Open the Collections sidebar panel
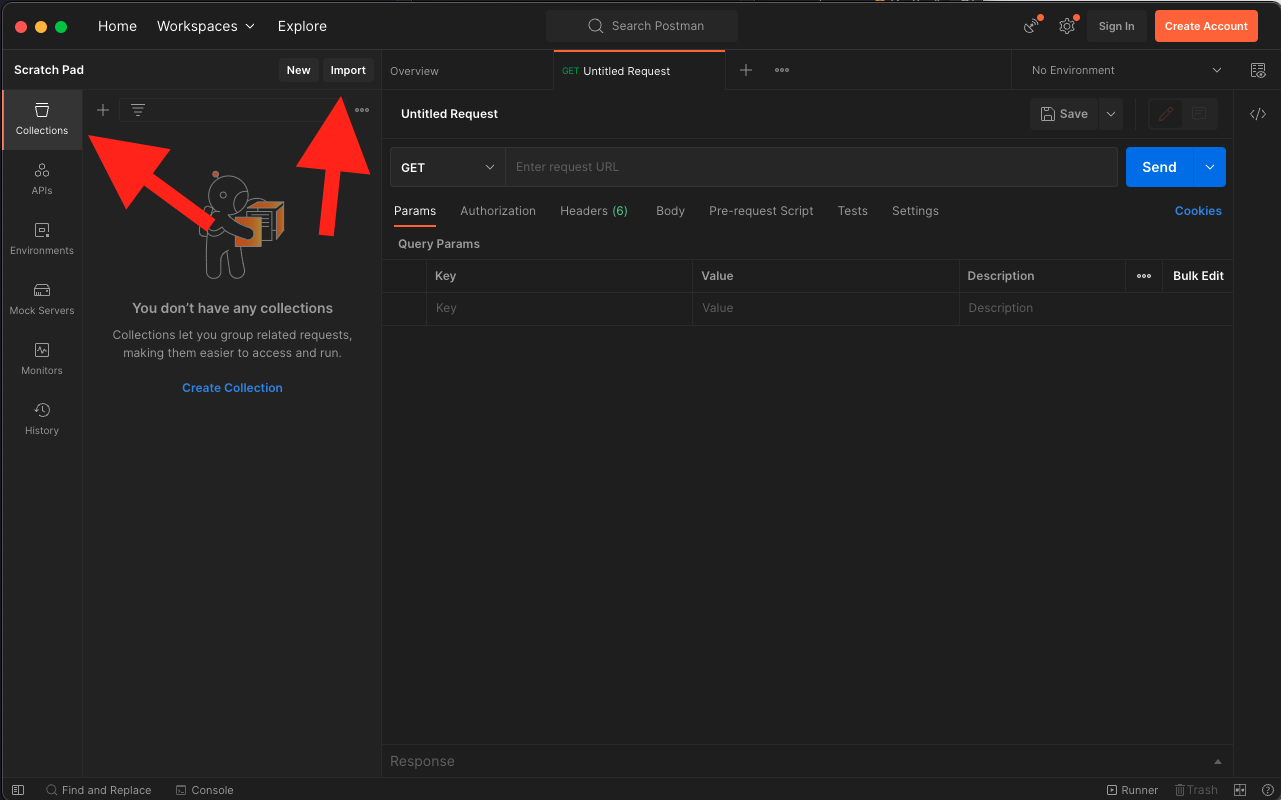Screen dimensions: 1281x800 click(42, 119)
